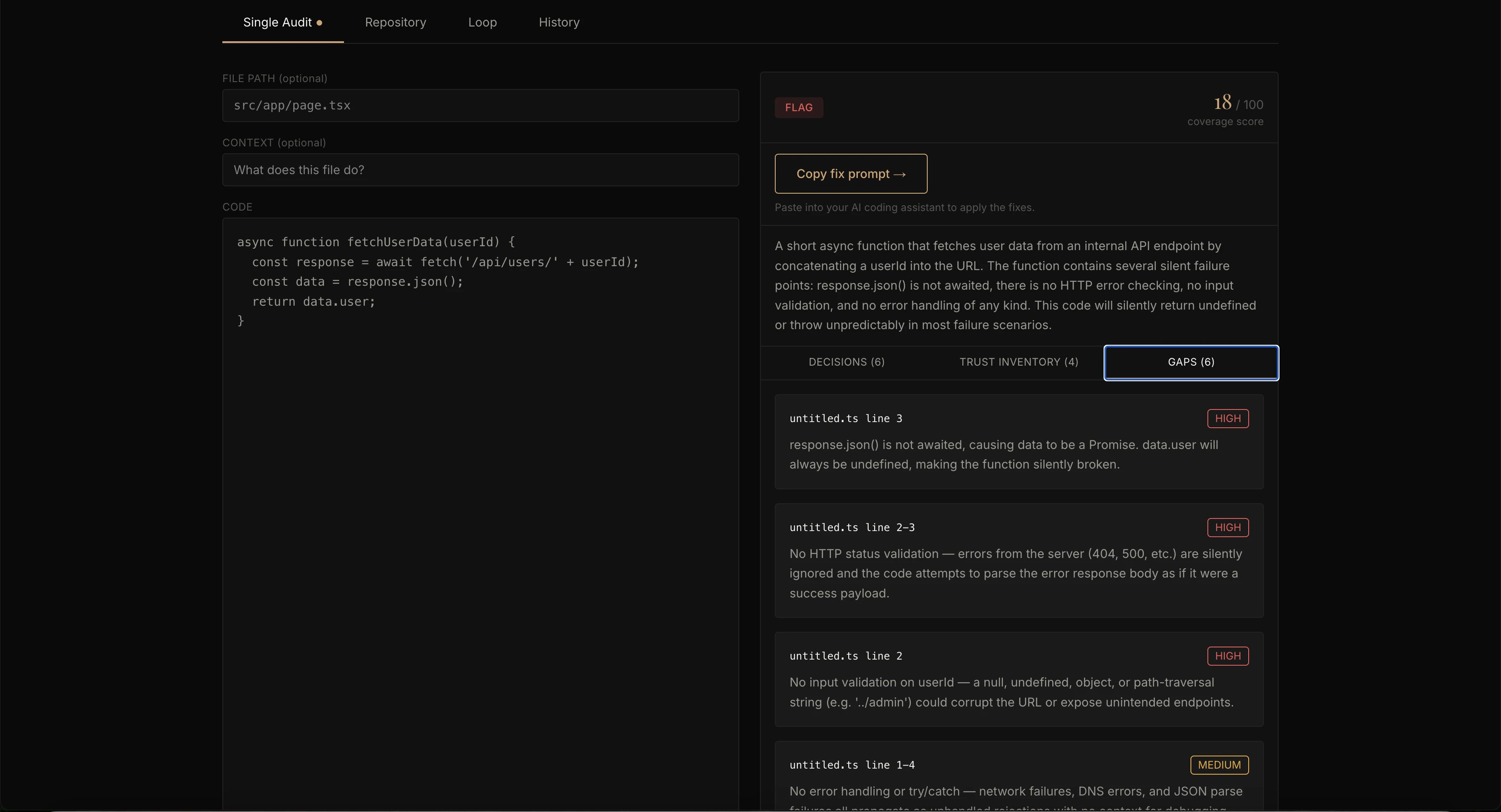
Task: Click the 18 / 100 coverage score
Action: [1238, 104]
